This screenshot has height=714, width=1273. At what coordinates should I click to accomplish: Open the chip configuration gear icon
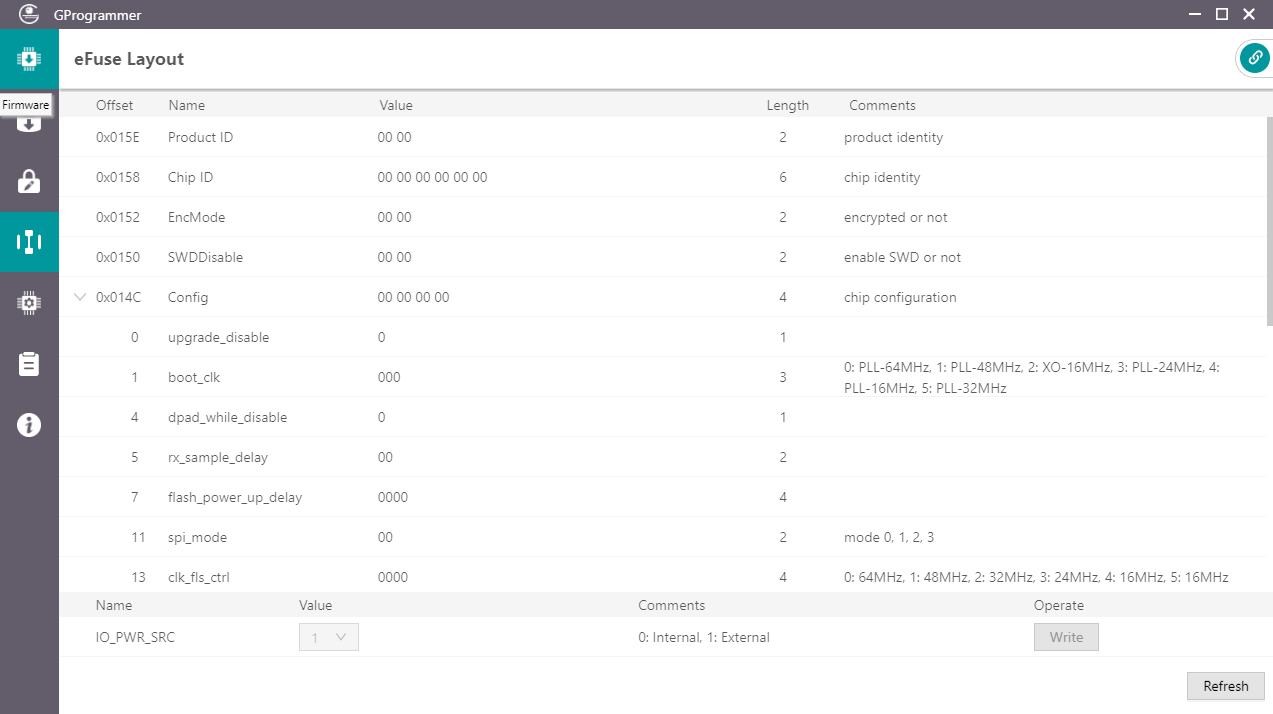[29, 303]
